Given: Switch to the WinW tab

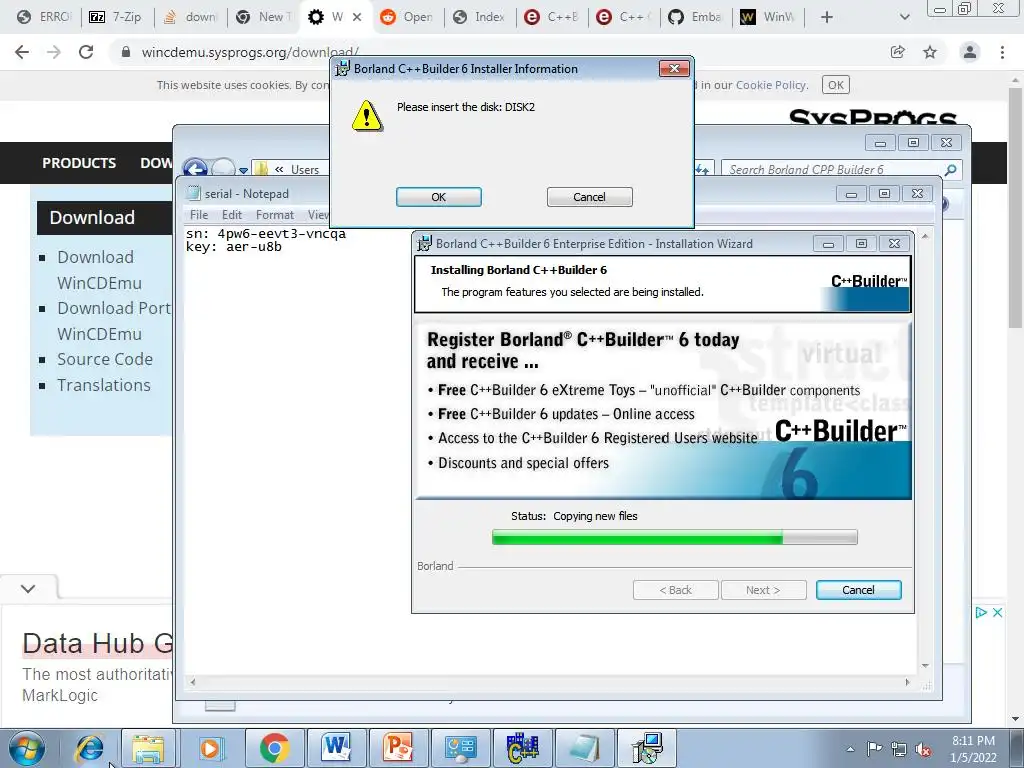Looking at the screenshot, I should (767, 17).
